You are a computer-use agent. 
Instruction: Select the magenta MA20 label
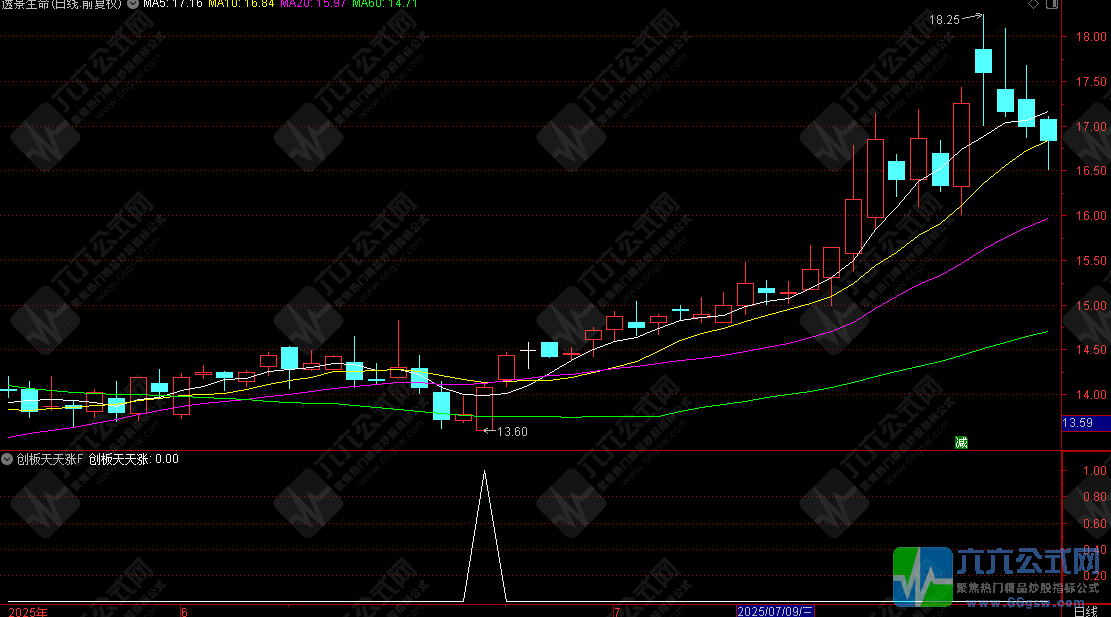pyautogui.click(x=313, y=4)
